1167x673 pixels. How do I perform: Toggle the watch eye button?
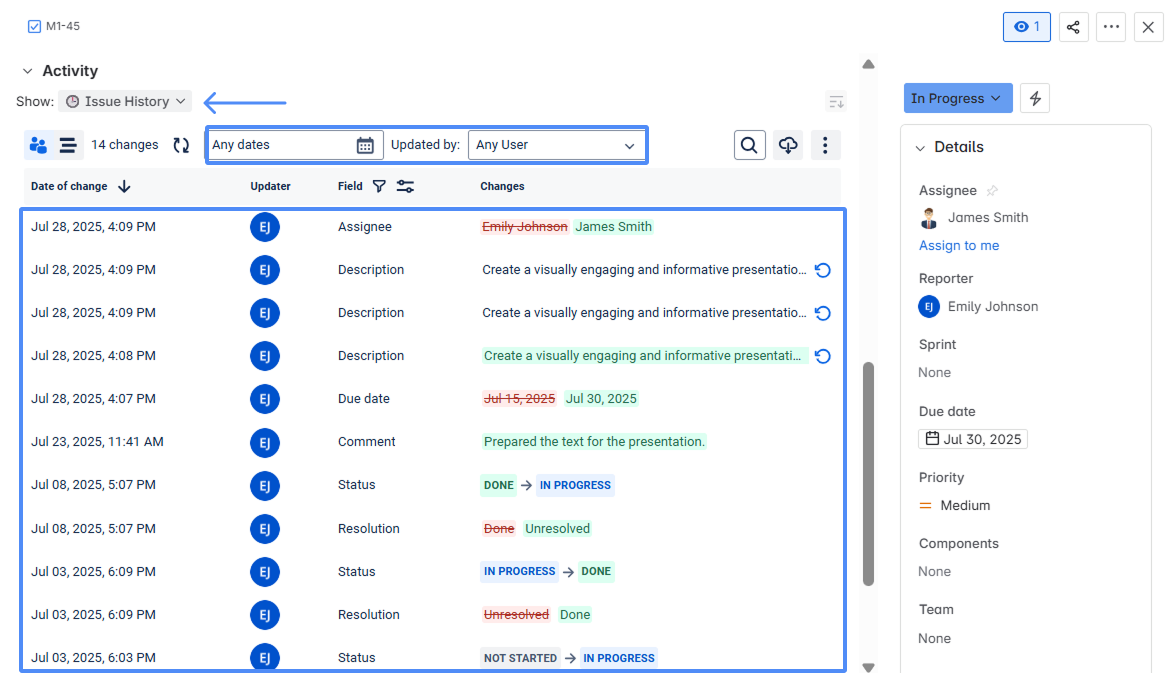[x=1026, y=27]
